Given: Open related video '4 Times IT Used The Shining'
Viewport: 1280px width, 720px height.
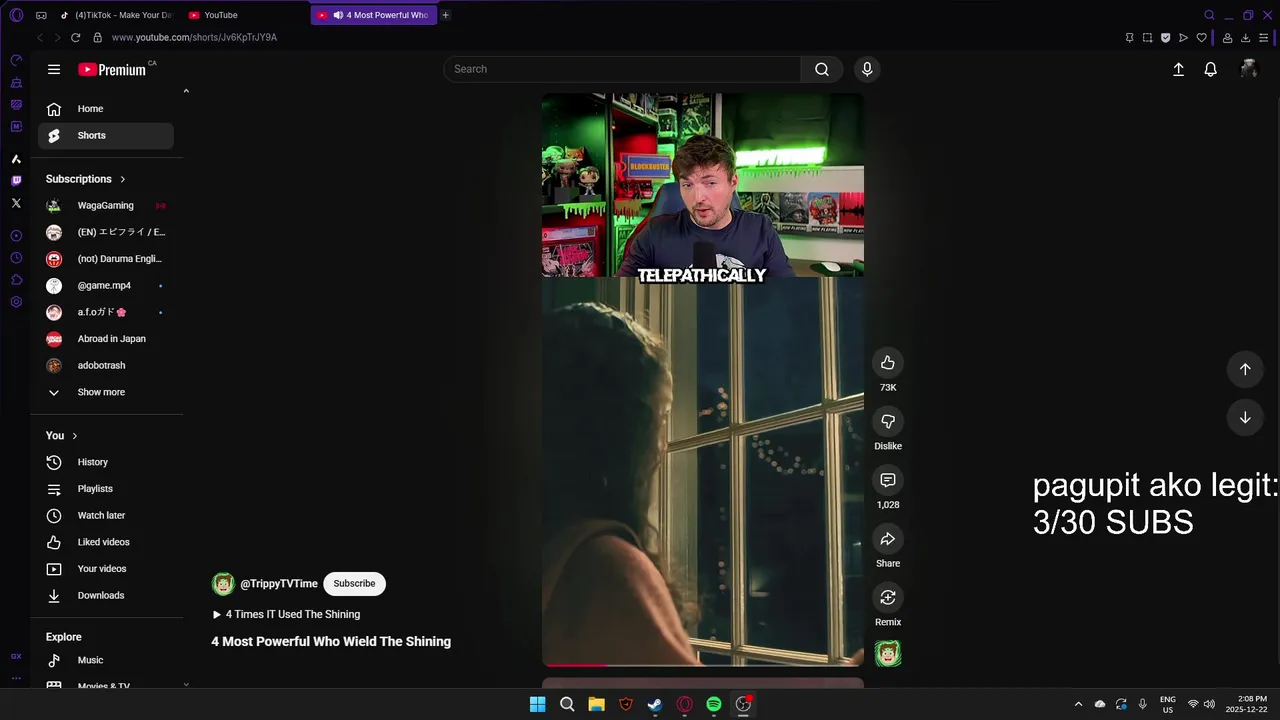Looking at the screenshot, I should point(286,614).
